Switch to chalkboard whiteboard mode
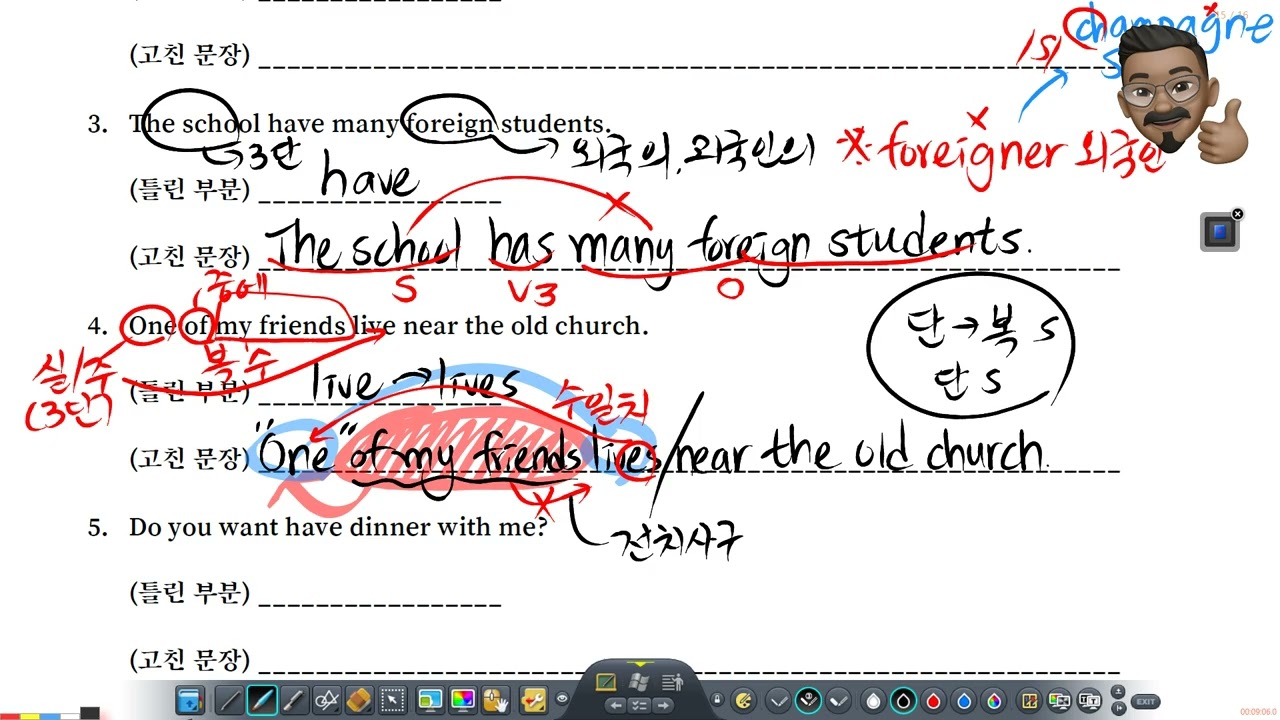The height and width of the screenshot is (720, 1280). point(605,682)
